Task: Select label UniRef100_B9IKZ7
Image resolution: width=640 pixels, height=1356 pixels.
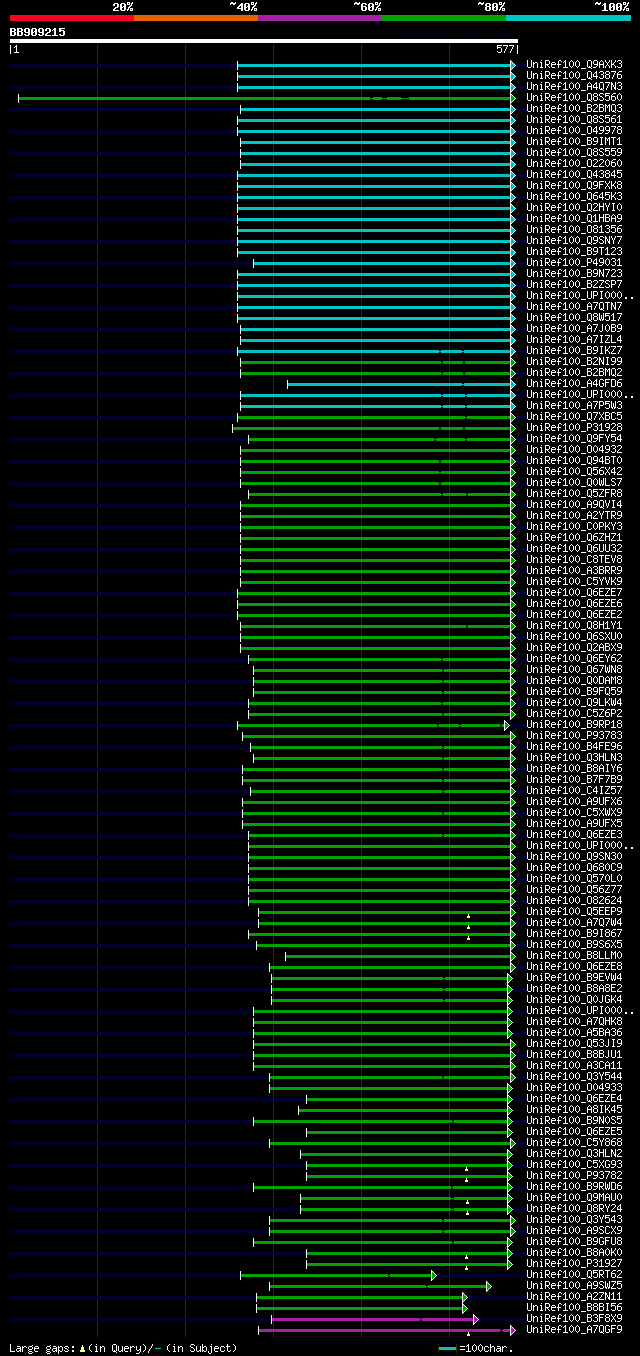Action: (574, 351)
